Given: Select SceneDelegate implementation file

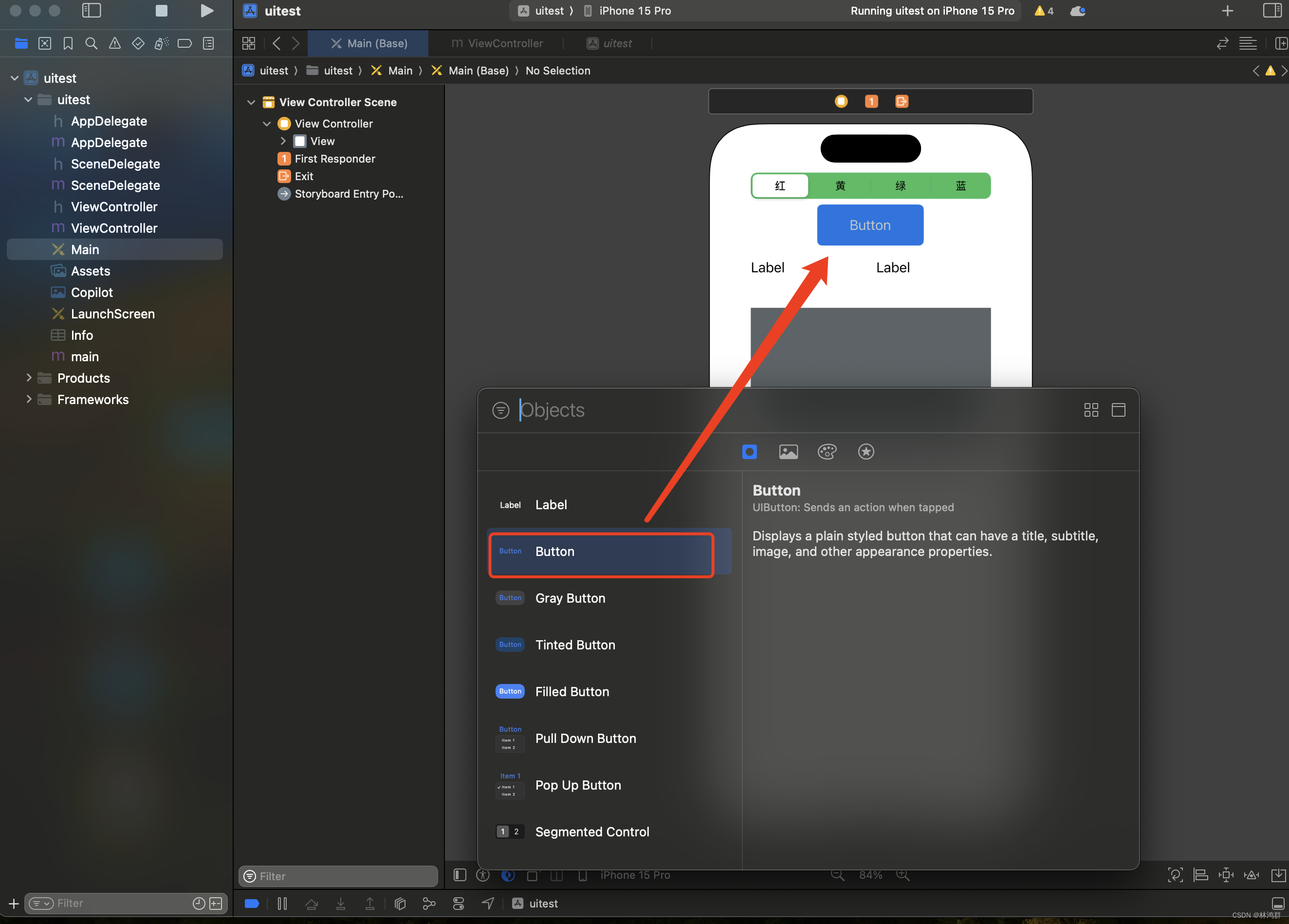Looking at the screenshot, I should click(115, 185).
